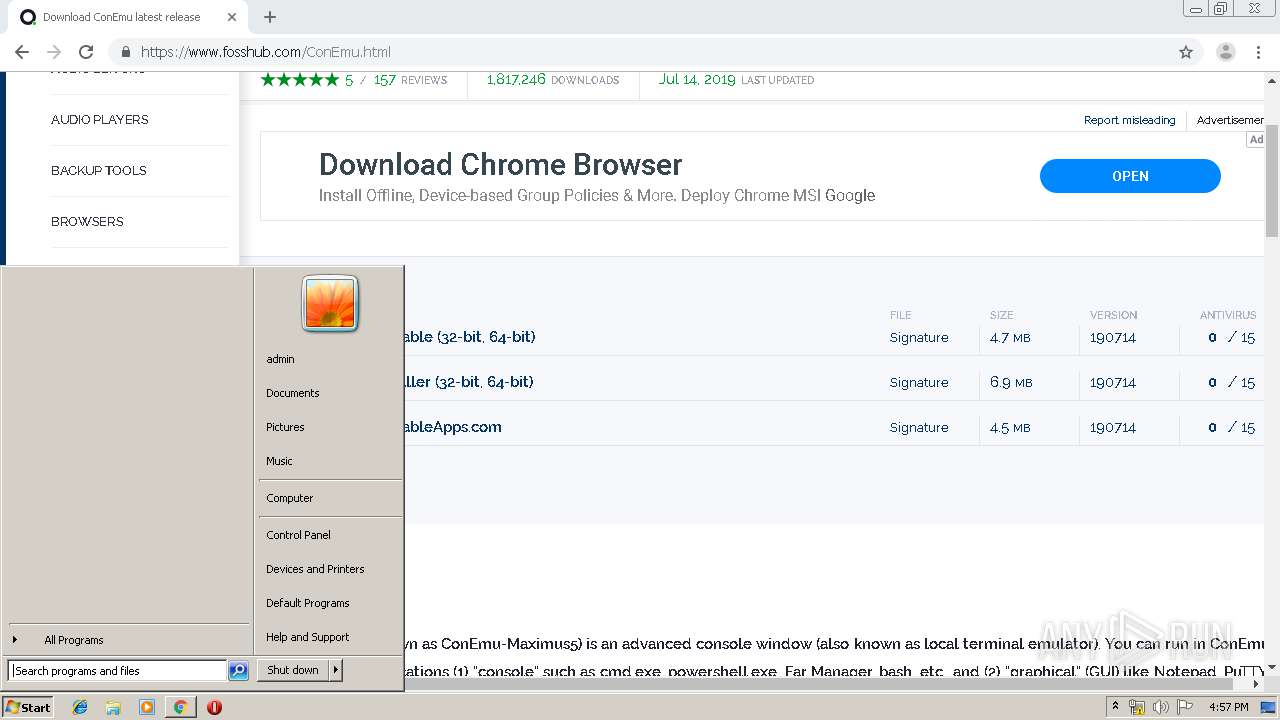Open Windows Explorer folder icon
Image resolution: width=1280 pixels, height=720 pixels.
tap(113, 707)
